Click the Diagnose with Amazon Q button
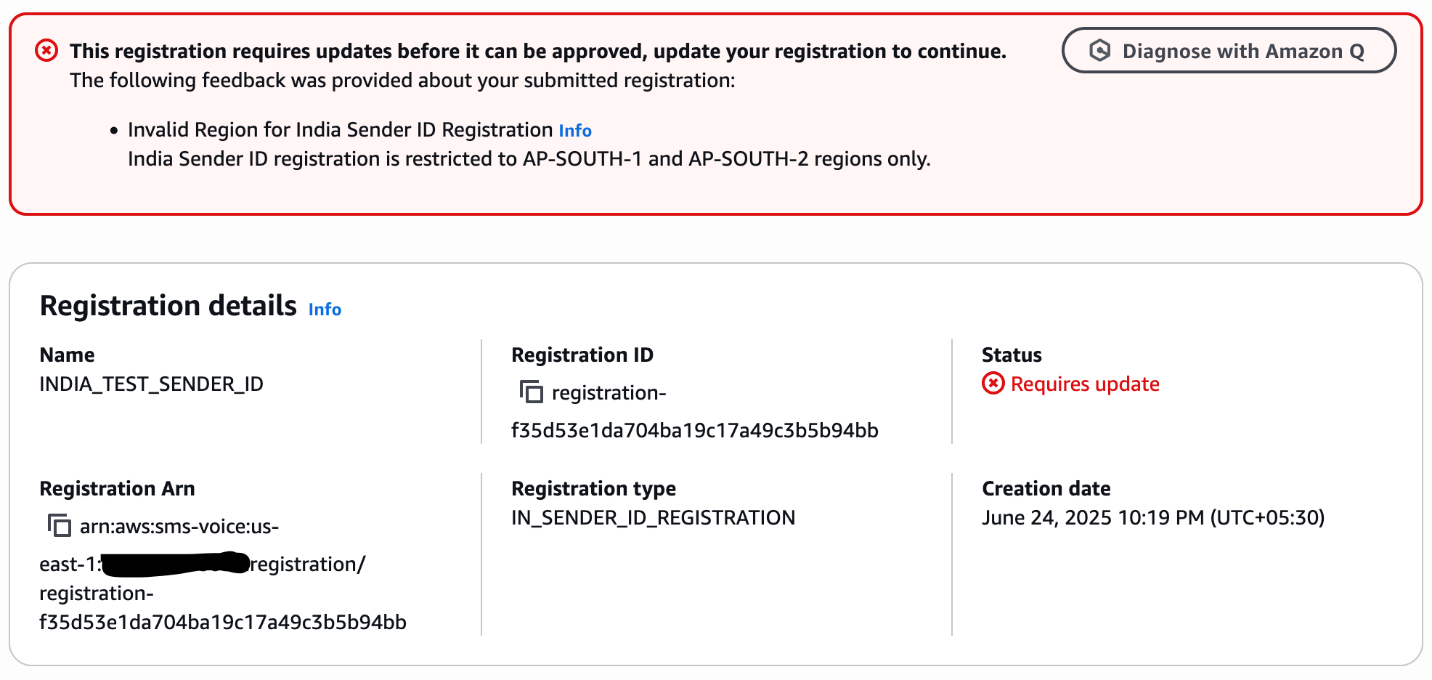The image size is (1432, 680). (x=1229, y=51)
